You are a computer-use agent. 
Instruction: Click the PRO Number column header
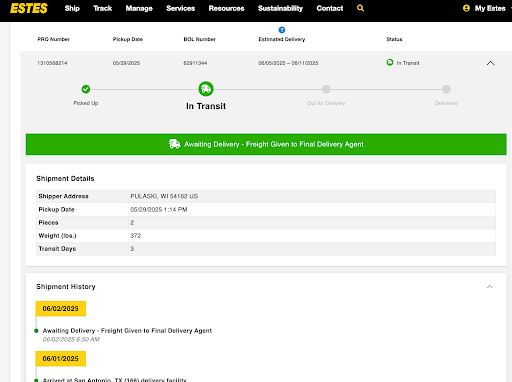54,39
